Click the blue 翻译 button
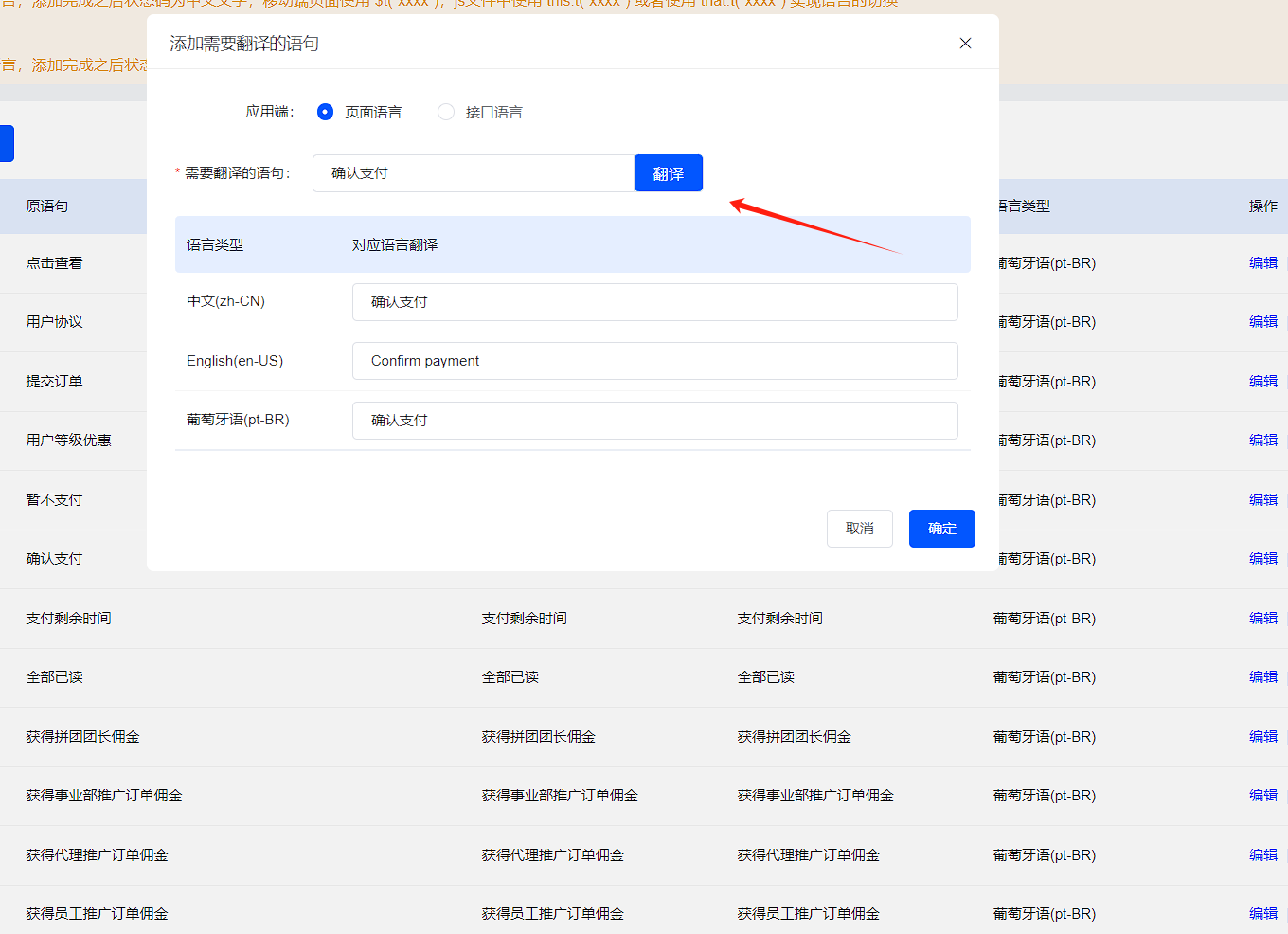The image size is (1288, 934). tap(669, 173)
